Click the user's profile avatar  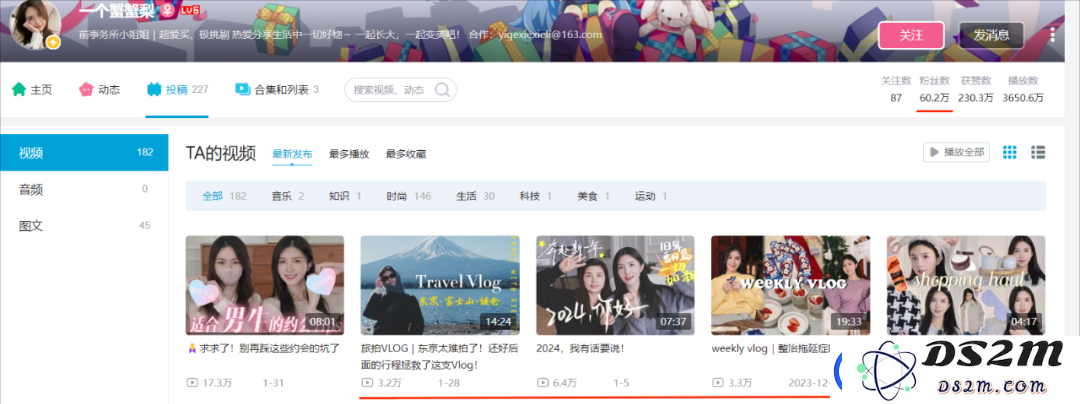click(x=37, y=24)
